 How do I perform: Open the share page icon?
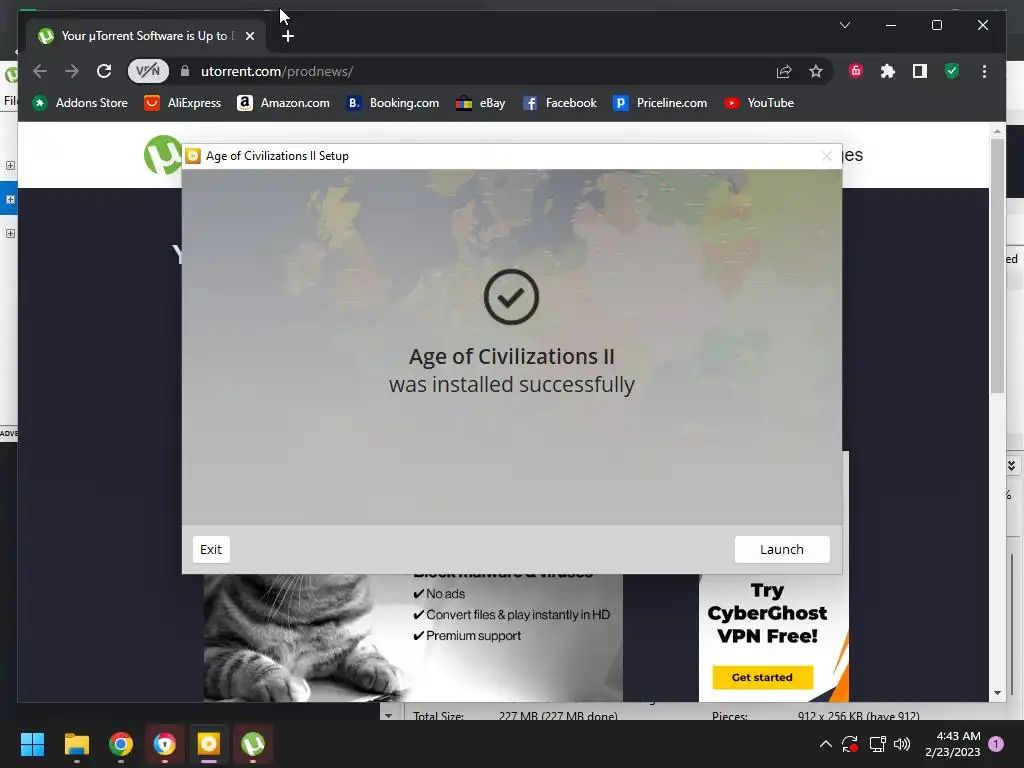point(784,71)
